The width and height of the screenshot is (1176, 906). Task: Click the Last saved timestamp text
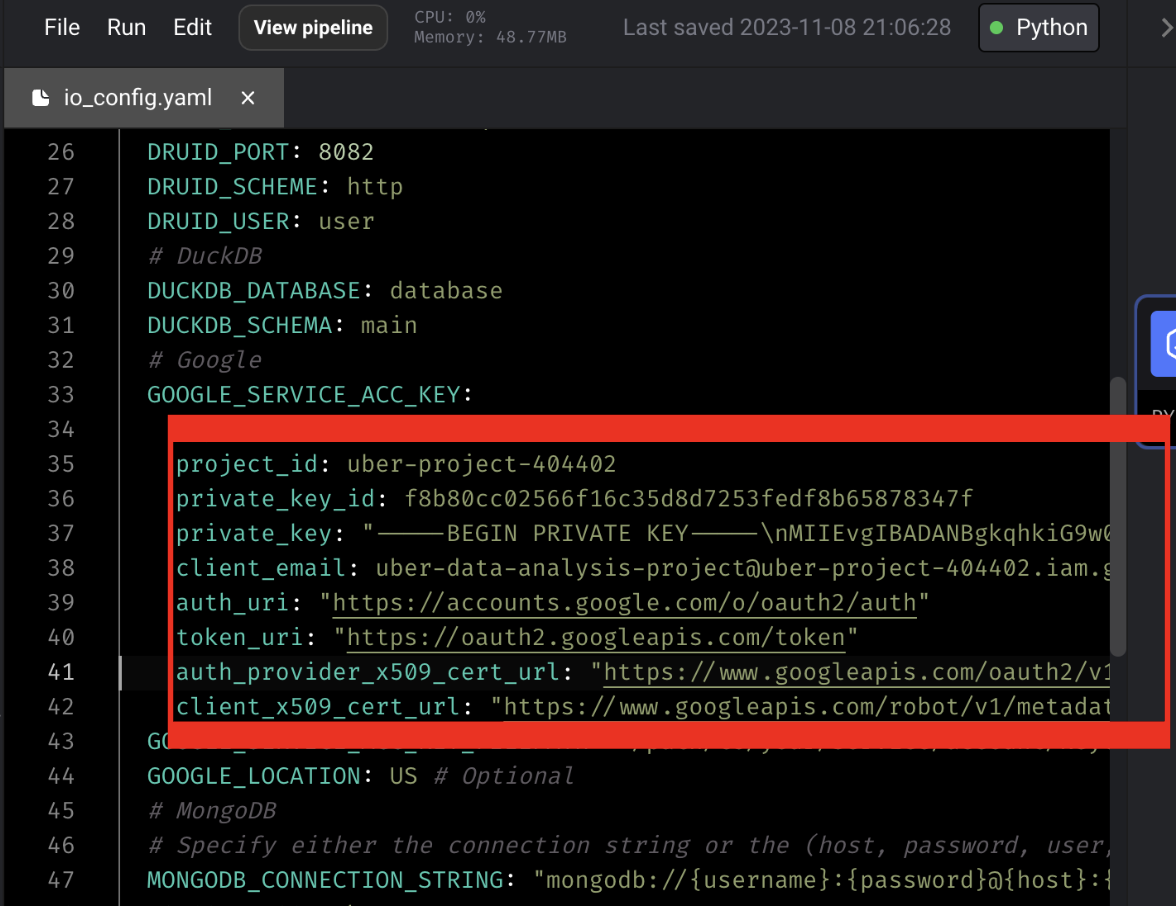(x=786, y=28)
